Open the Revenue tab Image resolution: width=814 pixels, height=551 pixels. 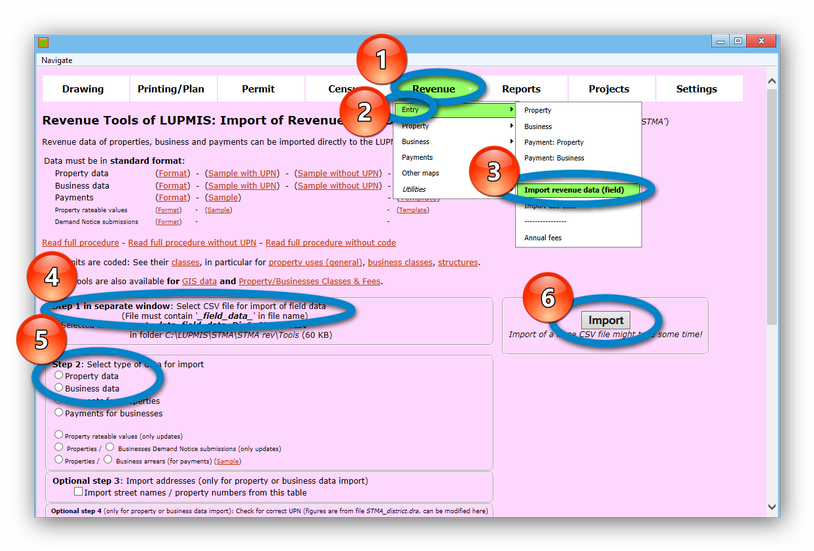434,89
